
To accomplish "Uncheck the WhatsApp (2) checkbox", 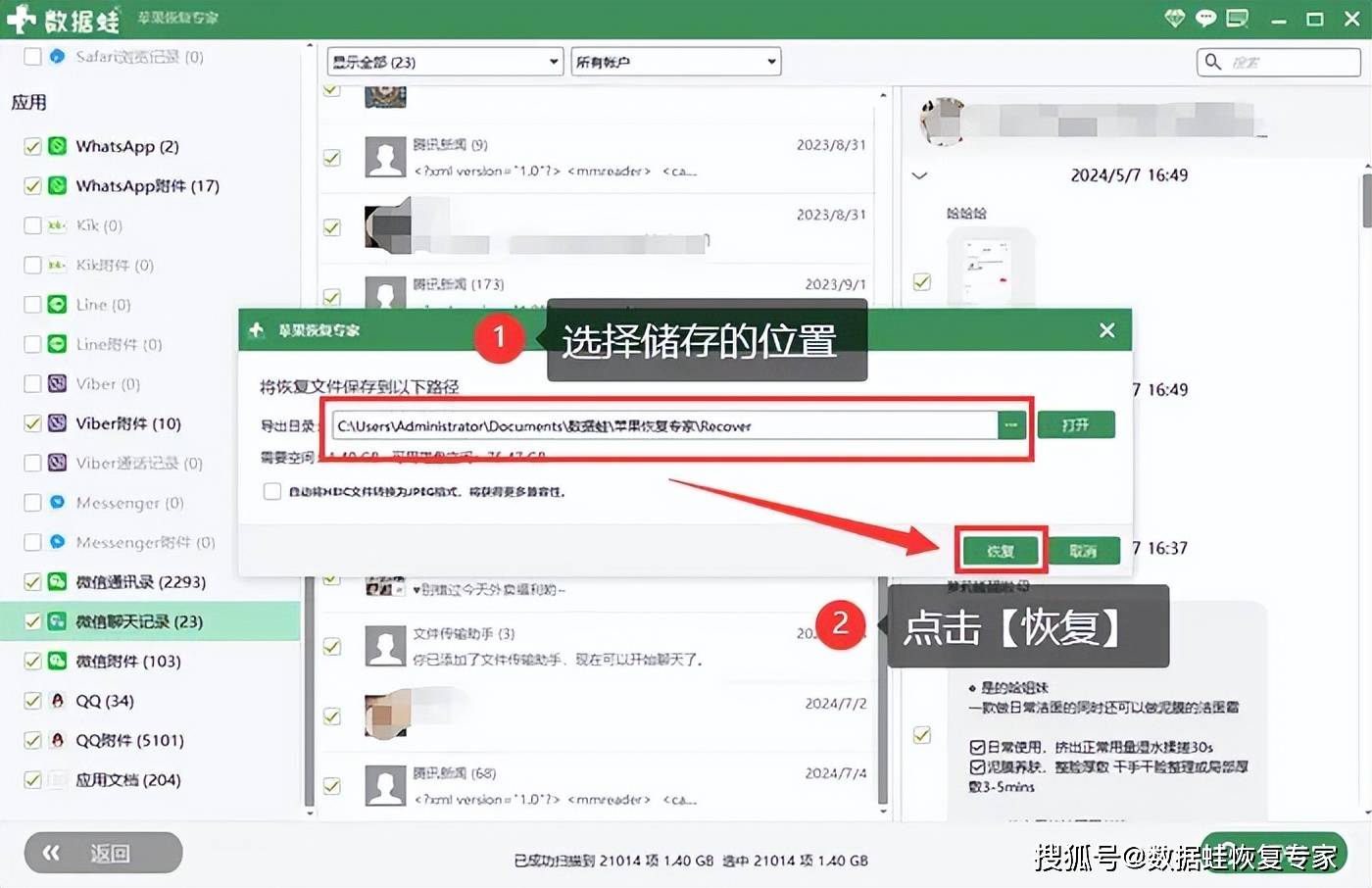I will click(32, 146).
